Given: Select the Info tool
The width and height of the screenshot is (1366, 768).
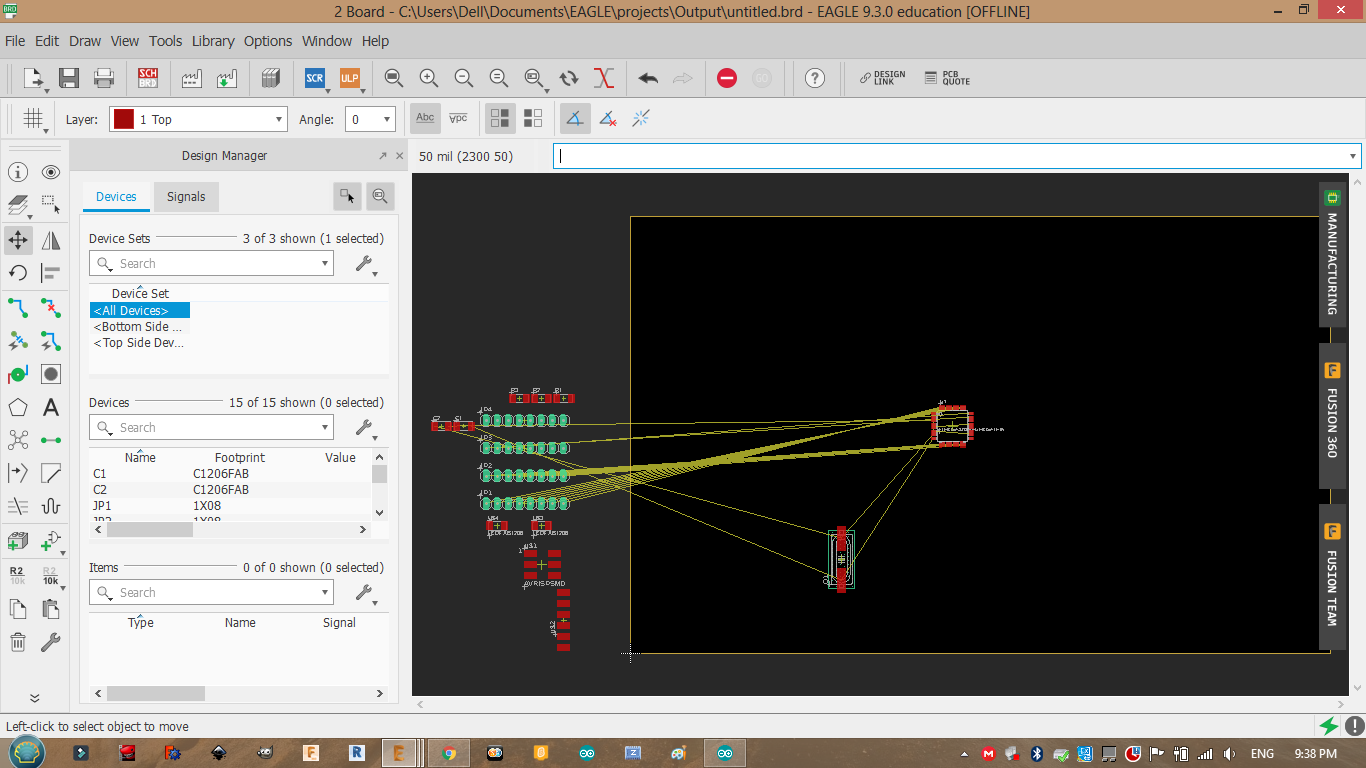Looking at the screenshot, I should click(18, 173).
